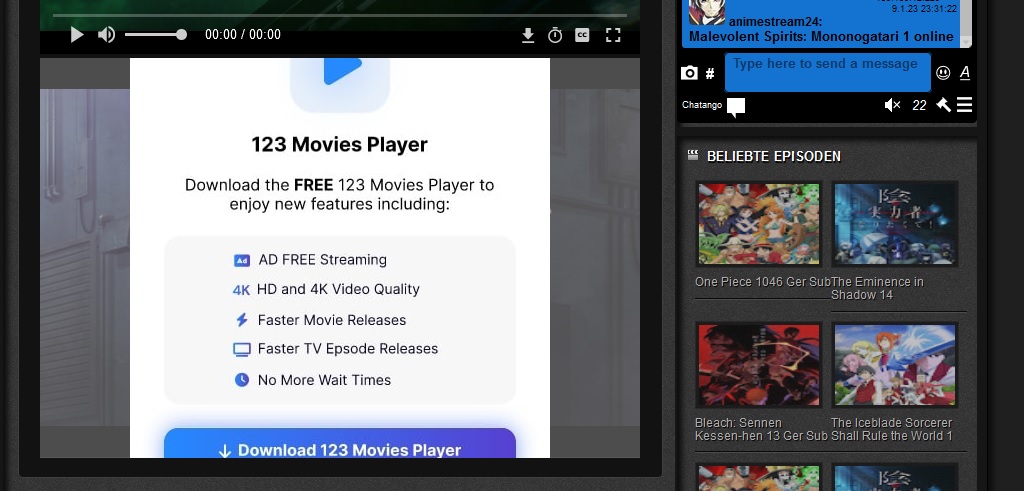Open the emoji smiley picker in chat

pos(943,72)
